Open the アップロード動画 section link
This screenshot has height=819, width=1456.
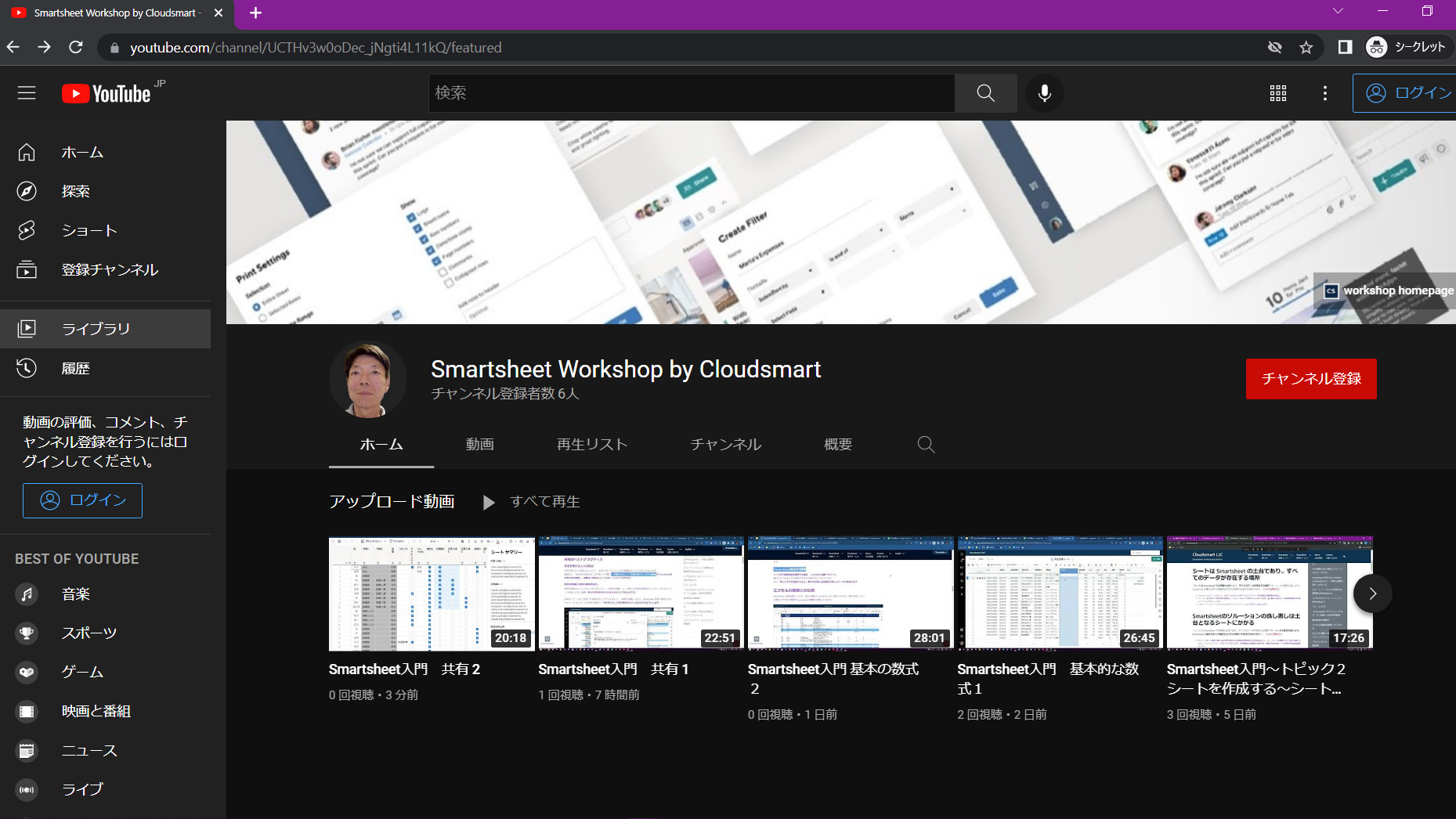coord(392,501)
